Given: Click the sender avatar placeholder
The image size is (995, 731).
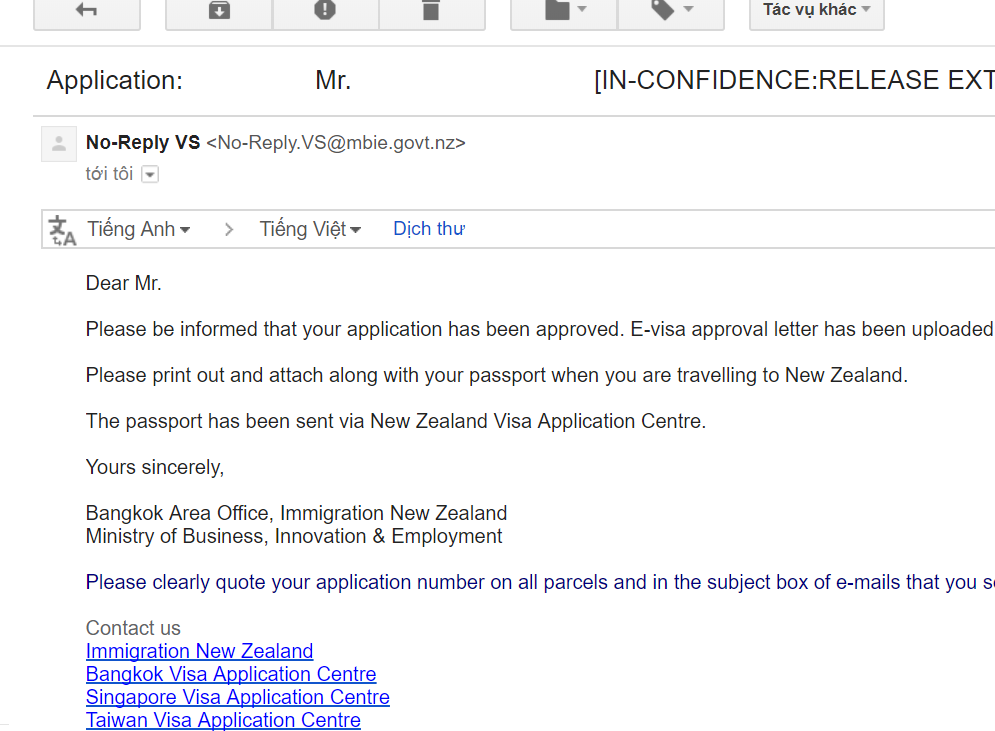Looking at the screenshot, I should click(59, 144).
